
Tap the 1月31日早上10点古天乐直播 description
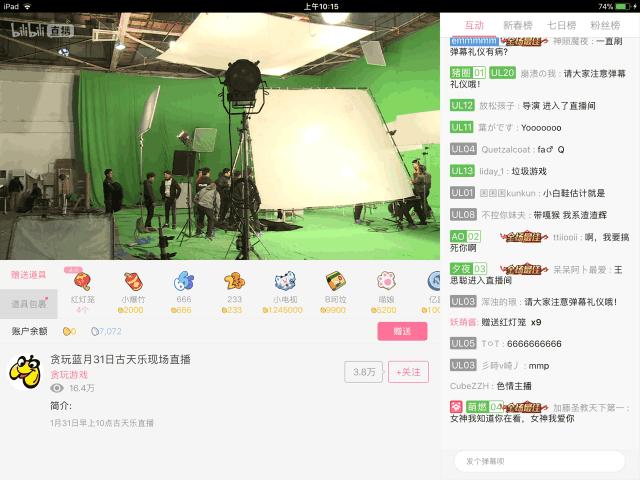click(102, 423)
